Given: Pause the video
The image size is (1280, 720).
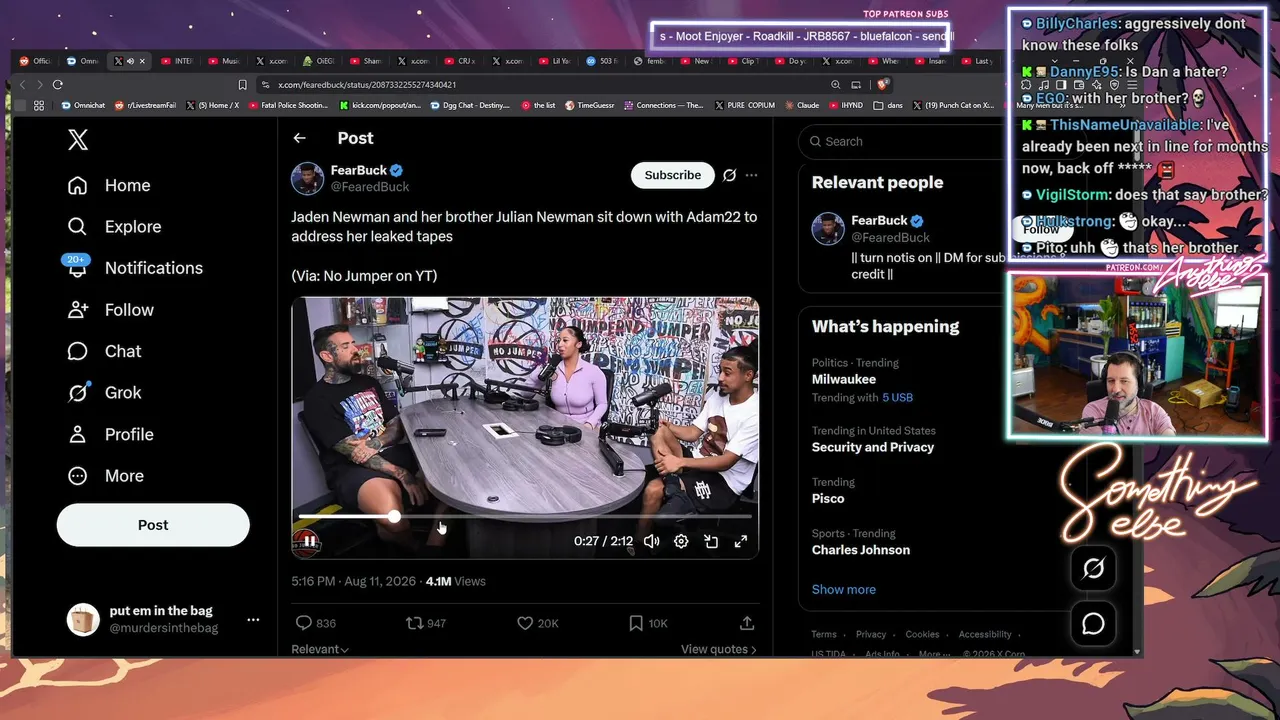Looking at the screenshot, I should coord(310,541).
